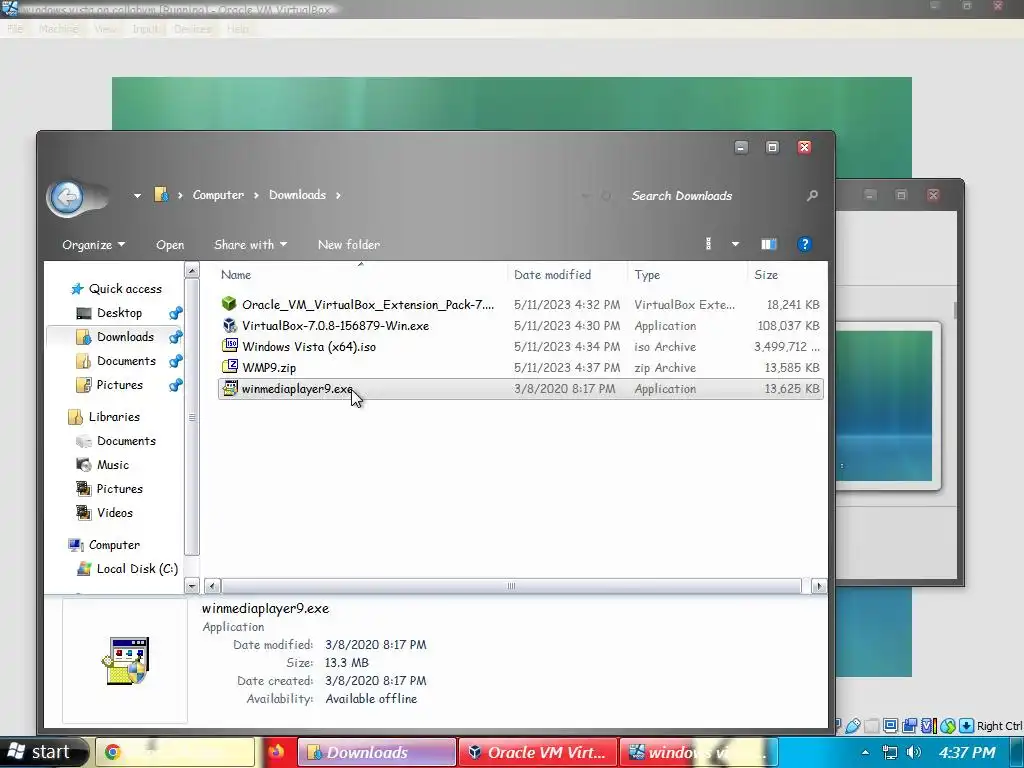Image resolution: width=1024 pixels, height=768 pixels.
Task: Click the zip Archive type cell
Action: click(x=665, y=368)
